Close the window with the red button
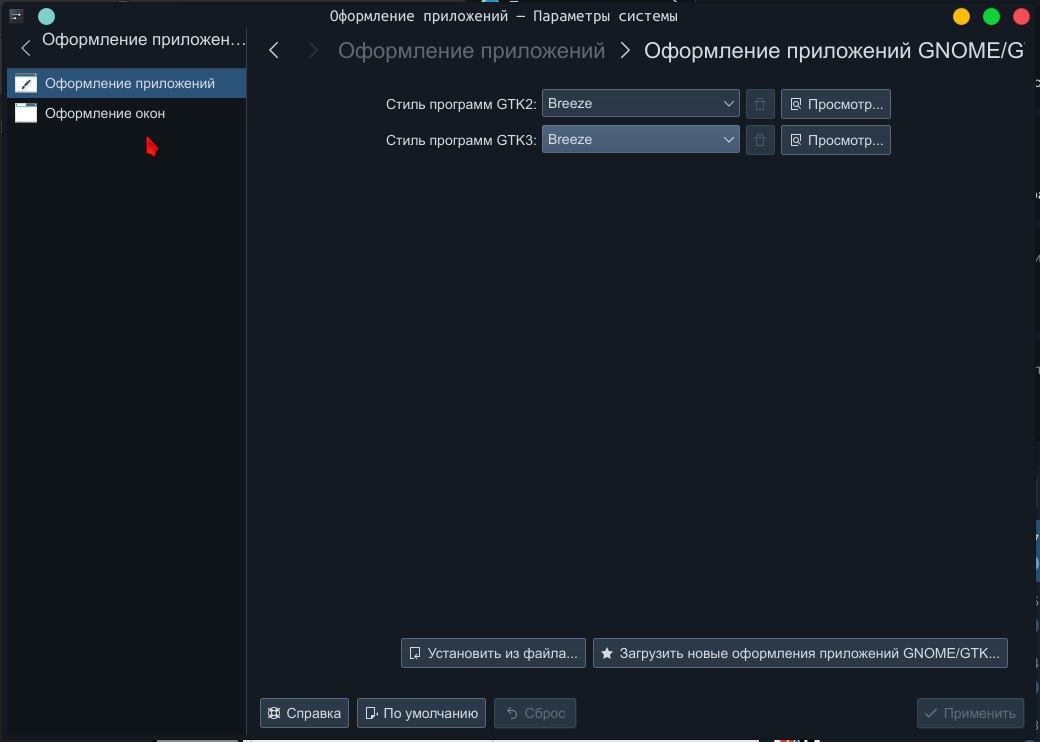 coord(1021,16)
